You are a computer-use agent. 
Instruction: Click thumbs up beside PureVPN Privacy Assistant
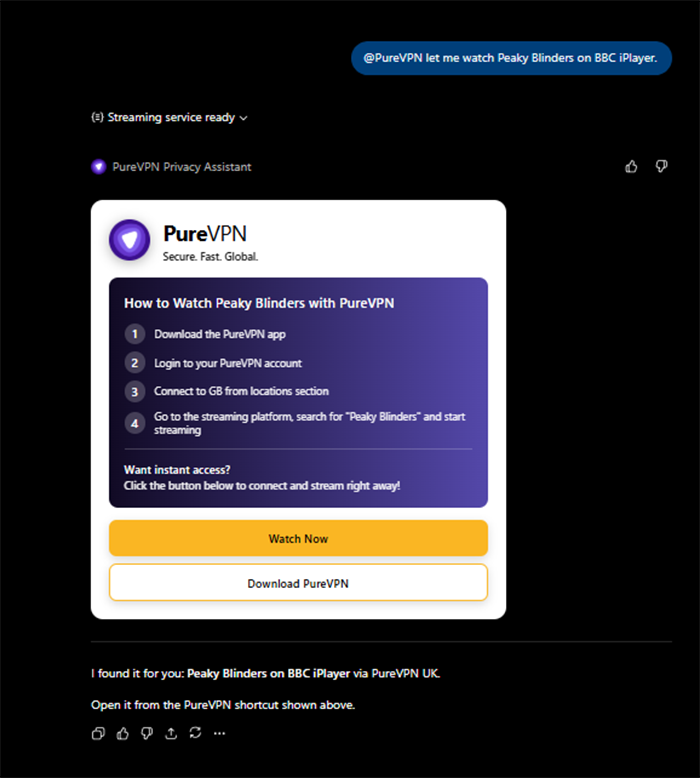pos(631,166)
